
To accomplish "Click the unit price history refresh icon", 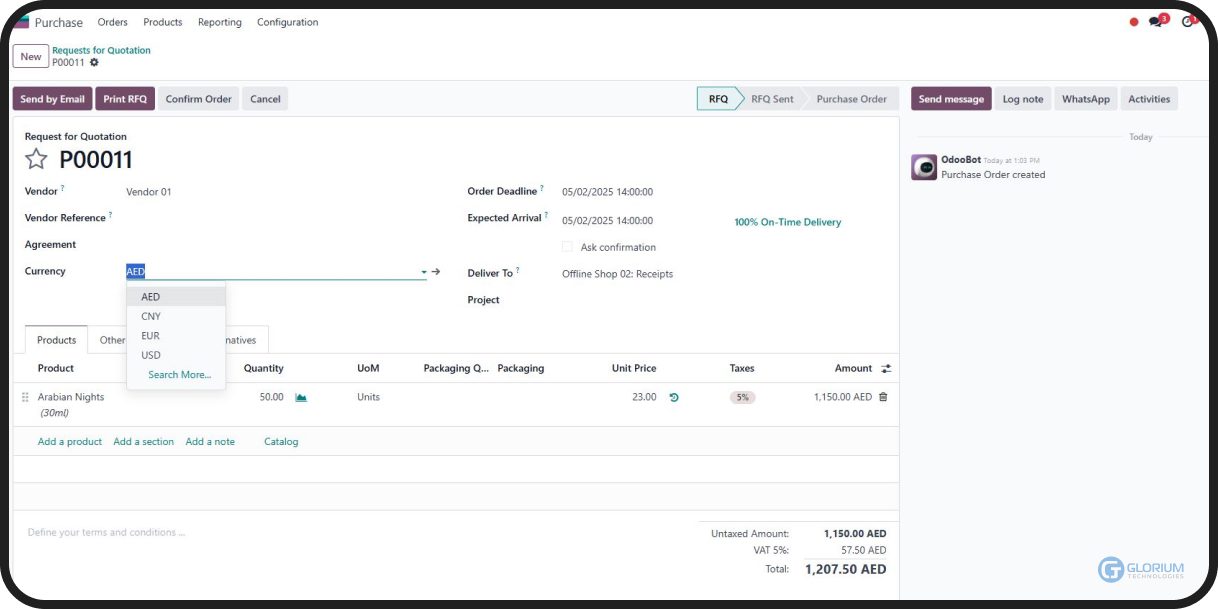I will [674, 397].
